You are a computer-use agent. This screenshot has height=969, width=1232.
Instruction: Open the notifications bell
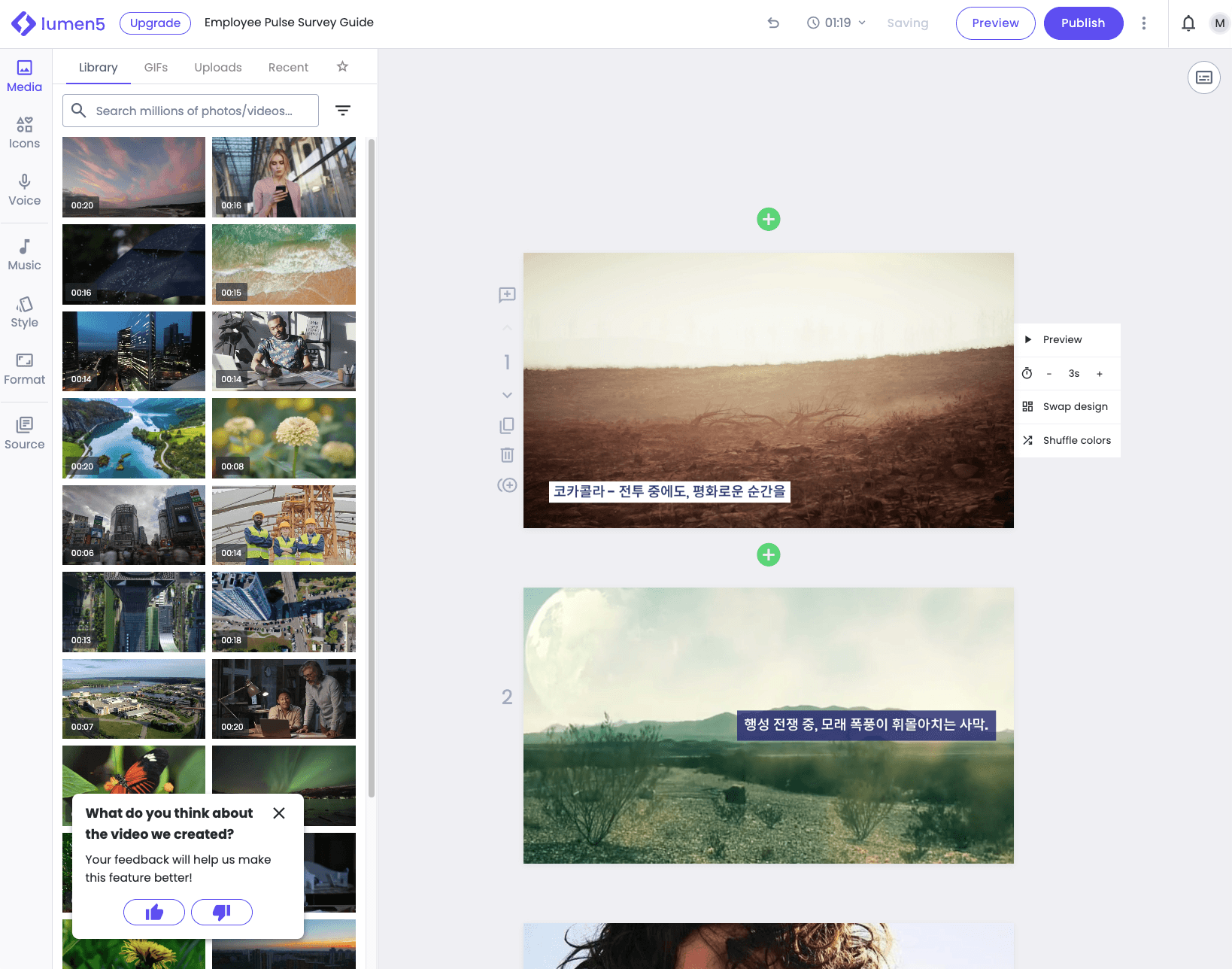[x=1188, y=23]
